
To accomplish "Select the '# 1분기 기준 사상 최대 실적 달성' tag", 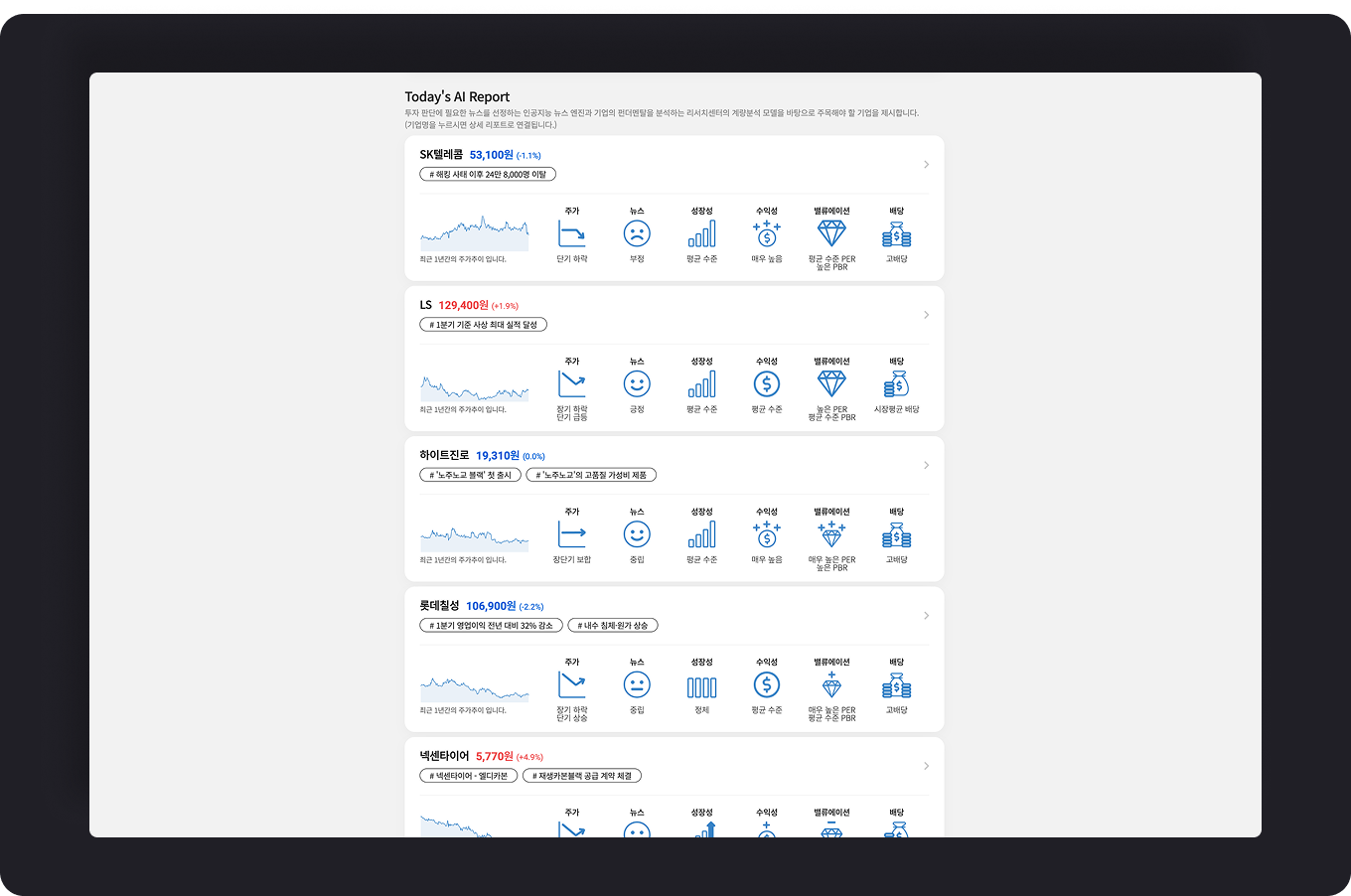I will coord(484,325).
